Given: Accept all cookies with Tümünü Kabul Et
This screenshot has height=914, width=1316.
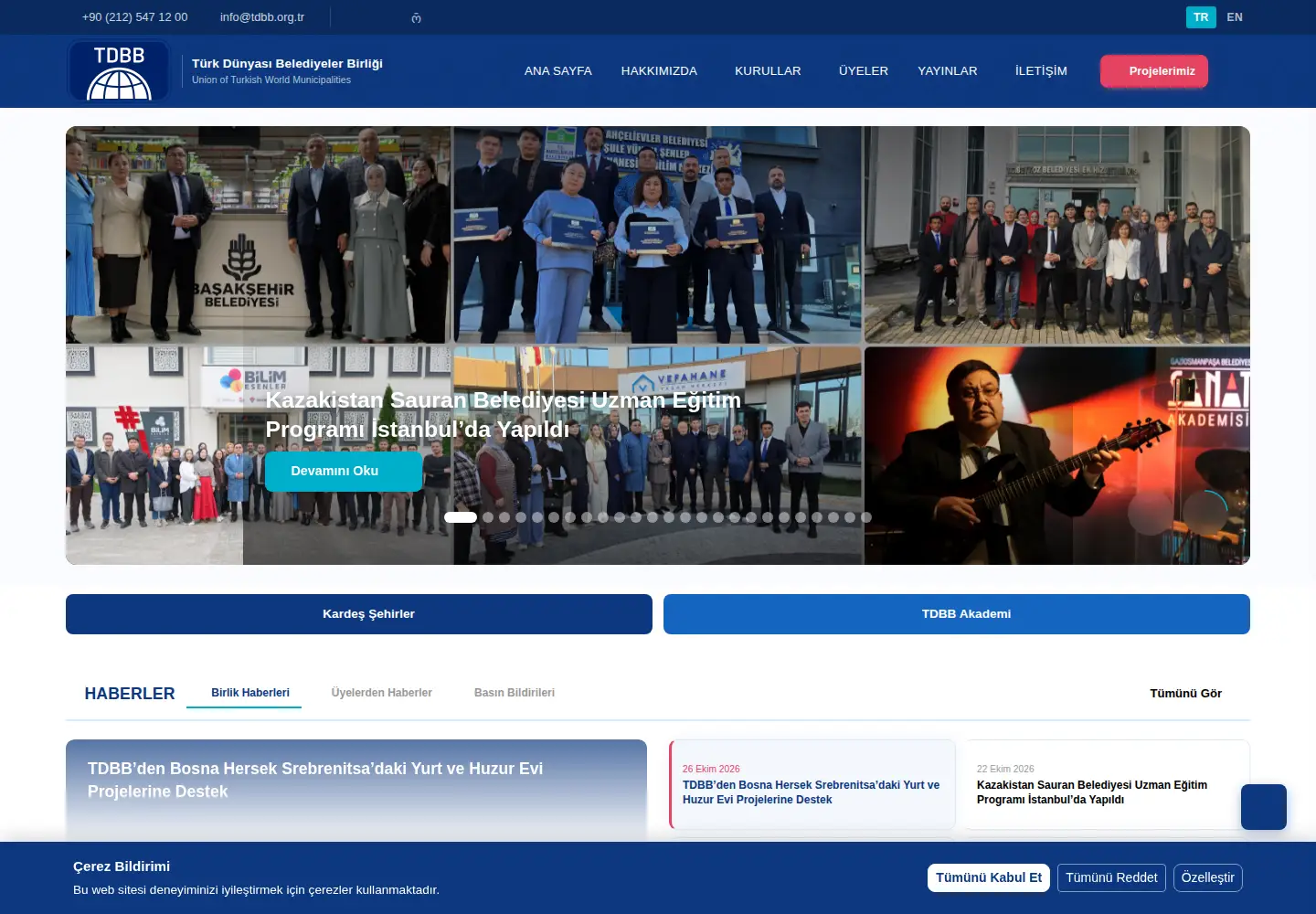Looking at the screenshot, I should click(x=989, y=877).
